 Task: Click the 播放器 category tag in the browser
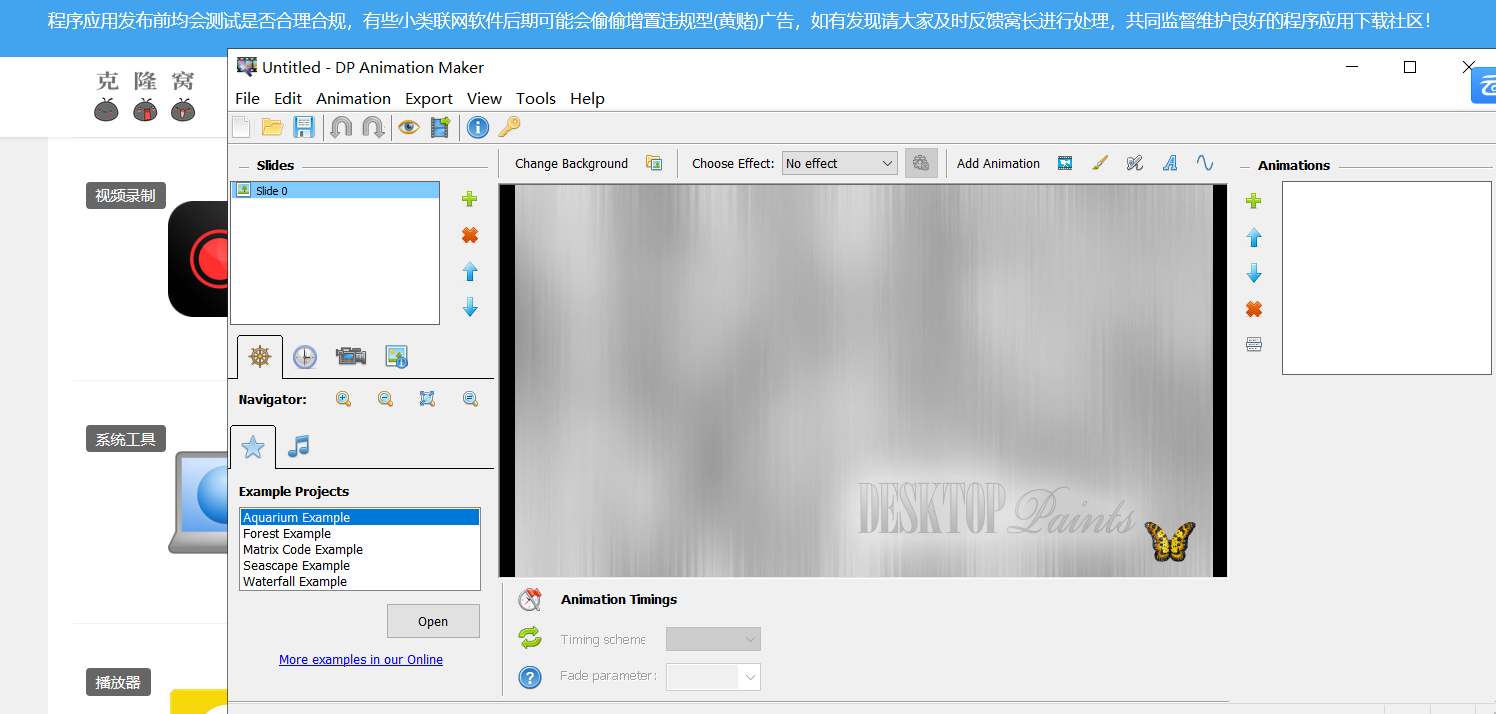118,683
